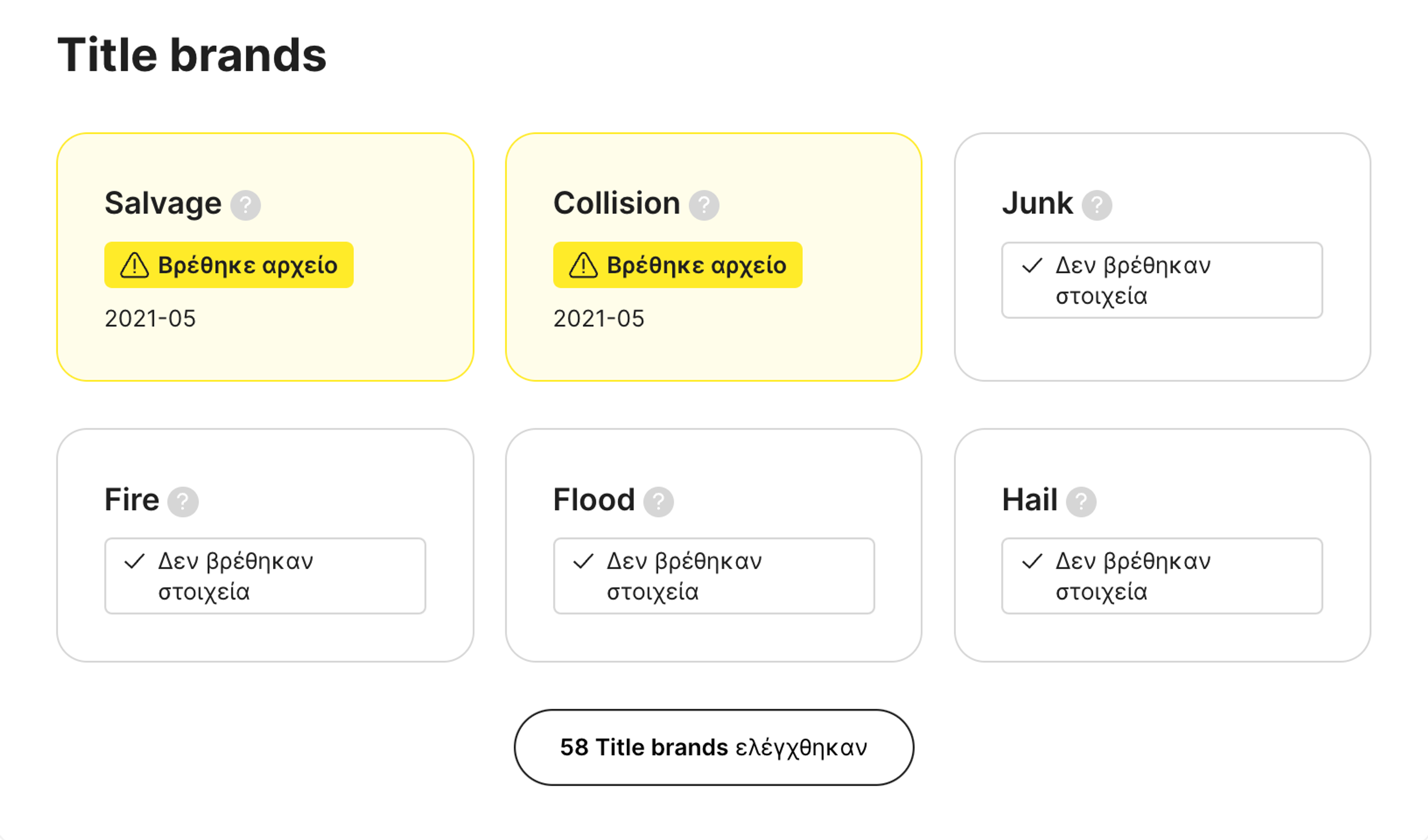1428x840 pixels.
Task: Show info for the Fire title brand
Action: coord(183,501)
